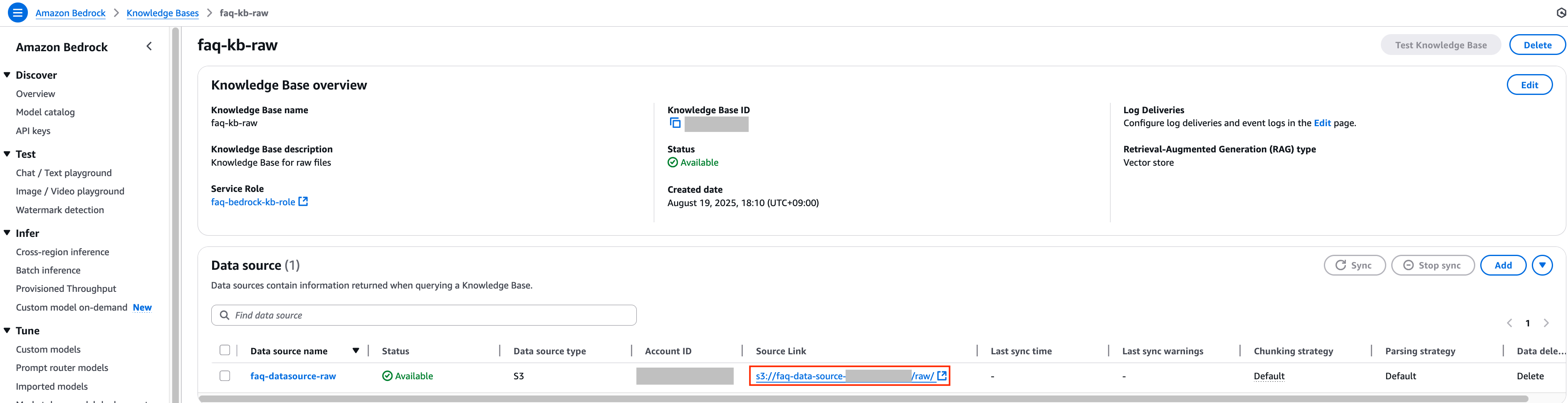The width and height of the screenshot is (1568, 403).
Task: Open Provisioned Throughput
Action: point(66,289)
